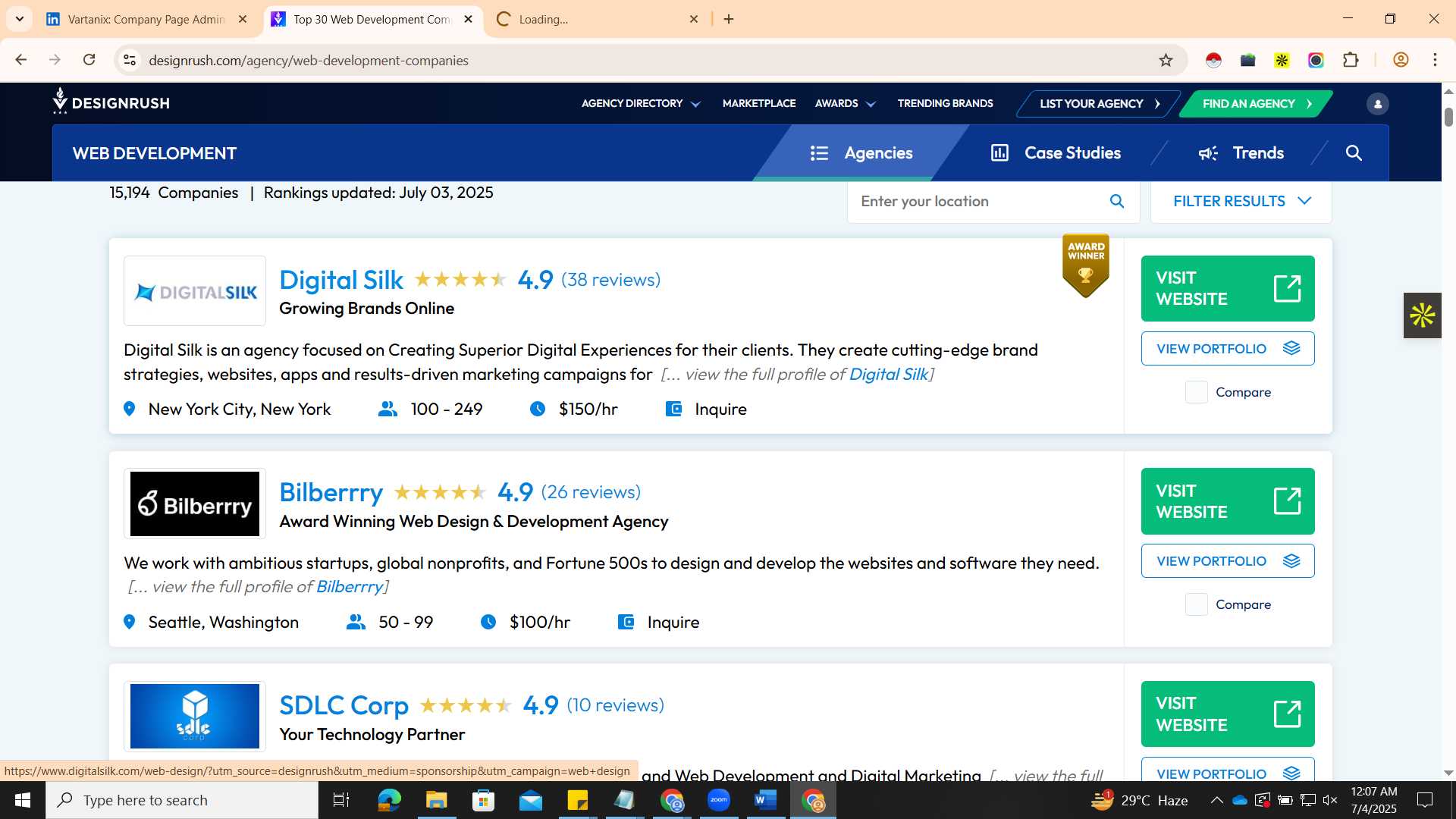Open Bilberrry agency title link
Screen dimensions: 1456x819
click(x=331, y=492)
